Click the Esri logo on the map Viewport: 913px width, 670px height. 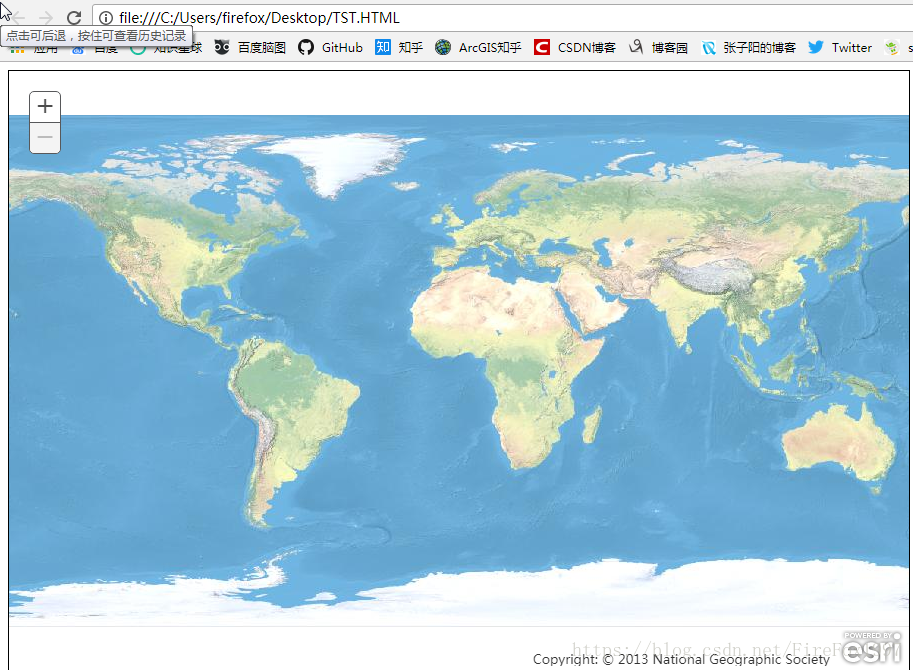(x=872, y=647)
